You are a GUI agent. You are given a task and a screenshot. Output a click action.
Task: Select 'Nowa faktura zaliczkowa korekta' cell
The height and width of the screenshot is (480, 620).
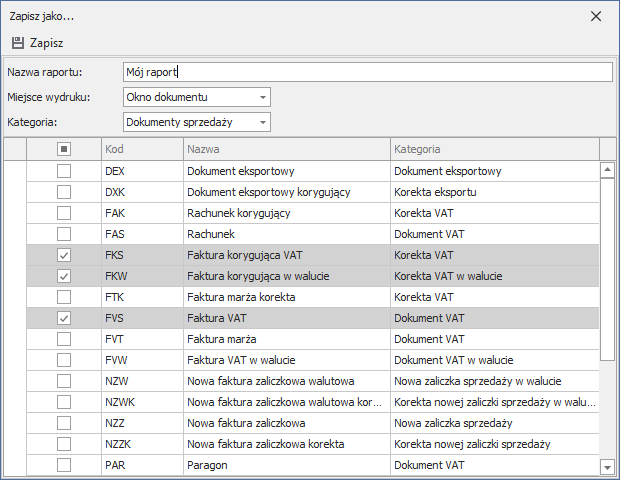[x=287, y=444]
